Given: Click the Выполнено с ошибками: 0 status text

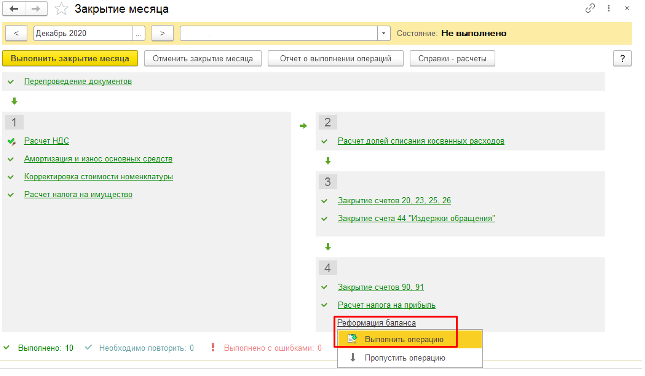Looking at the screenshot, I should pyautogui.click(x=273, y=348).
